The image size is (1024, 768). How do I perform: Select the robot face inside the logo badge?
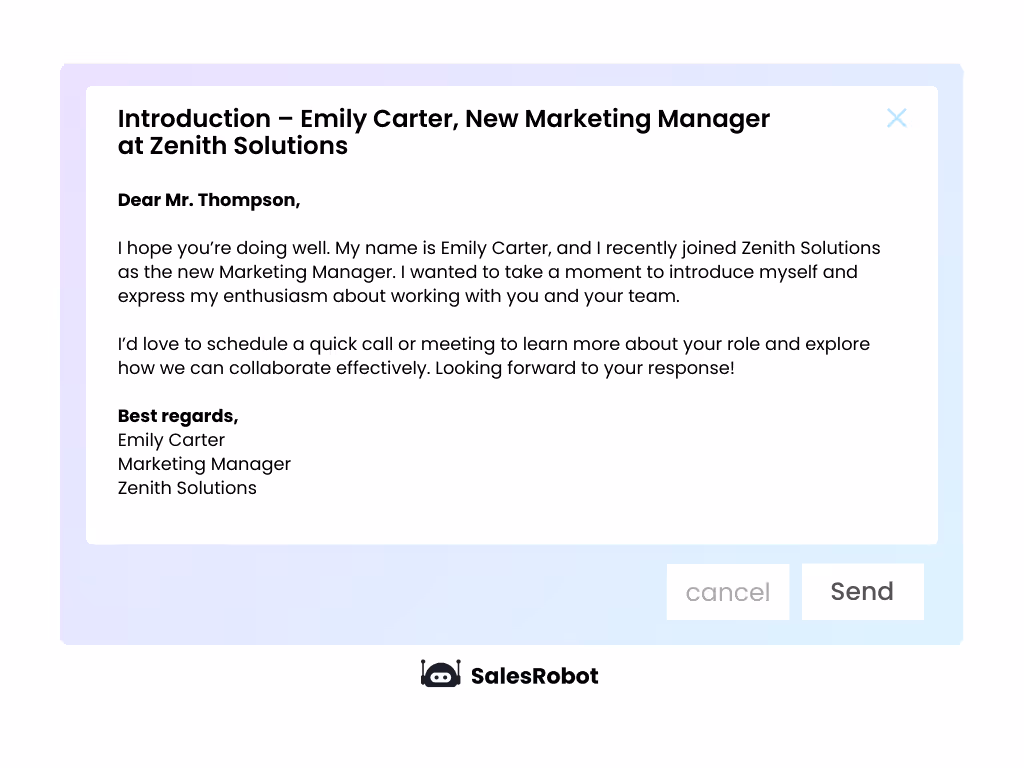coord(440,677)
